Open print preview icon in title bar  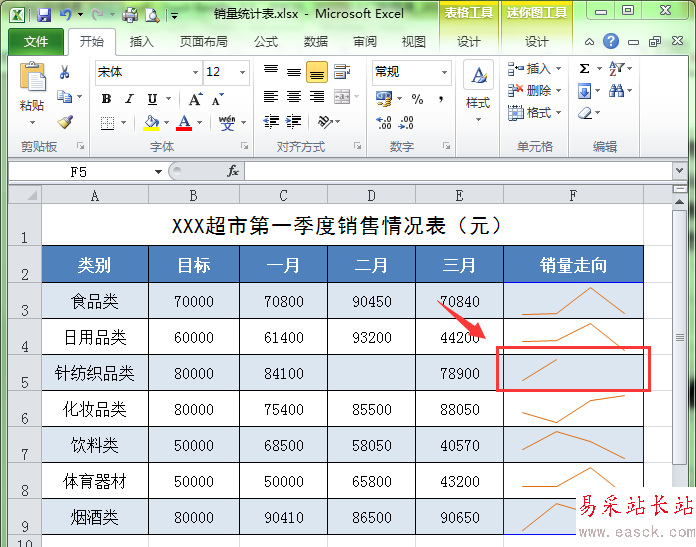click(152, 16)
